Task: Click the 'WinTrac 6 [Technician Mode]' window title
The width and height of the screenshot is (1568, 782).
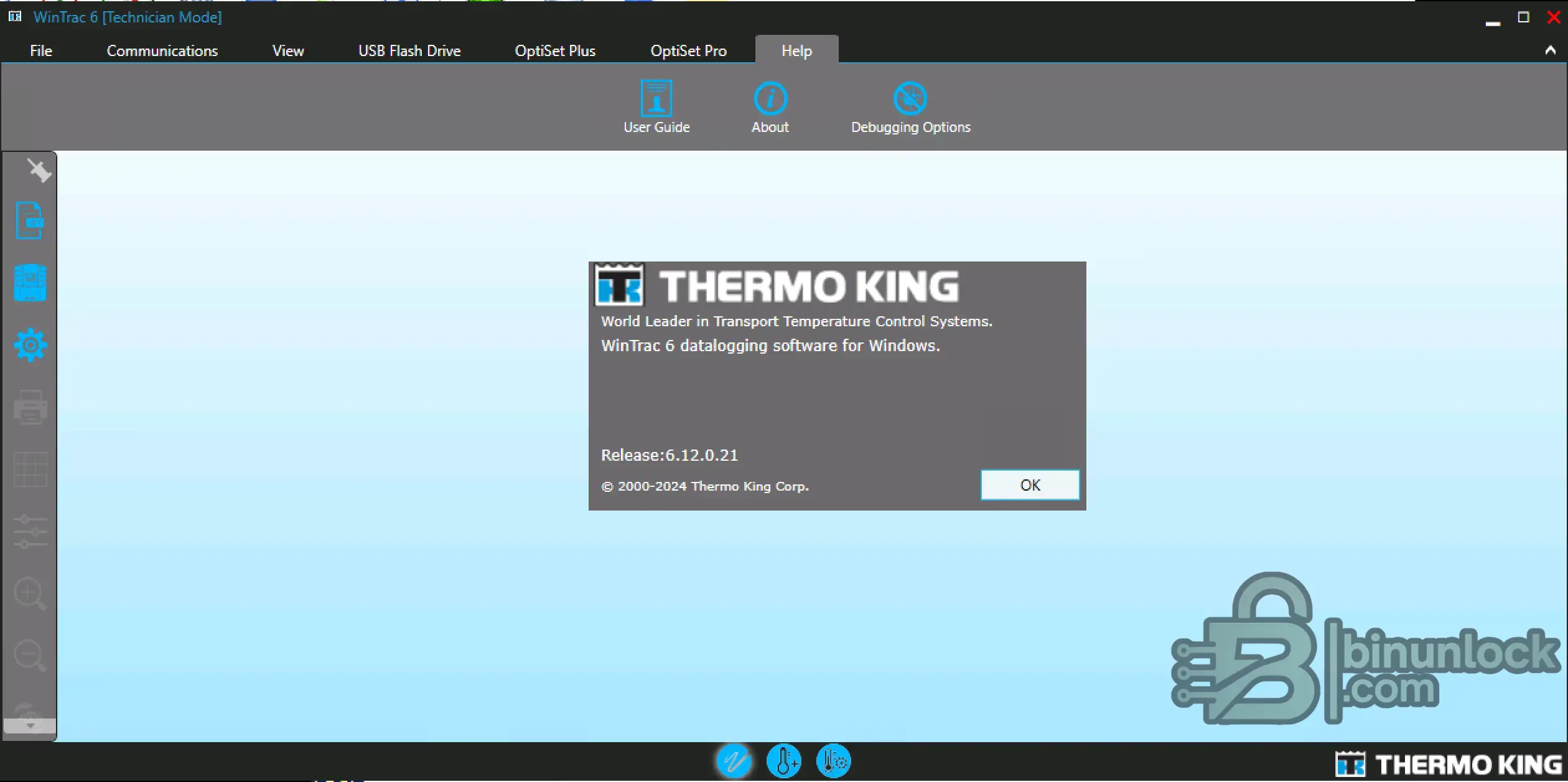Action: 128,17
